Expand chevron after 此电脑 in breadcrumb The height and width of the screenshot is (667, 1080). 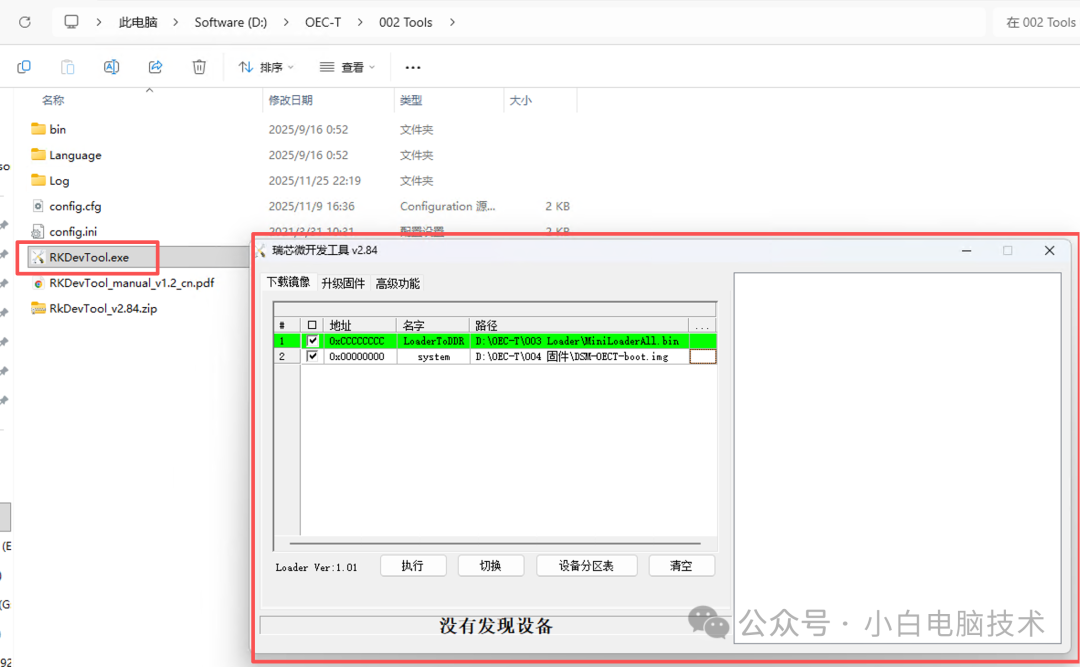click(176, 22)
